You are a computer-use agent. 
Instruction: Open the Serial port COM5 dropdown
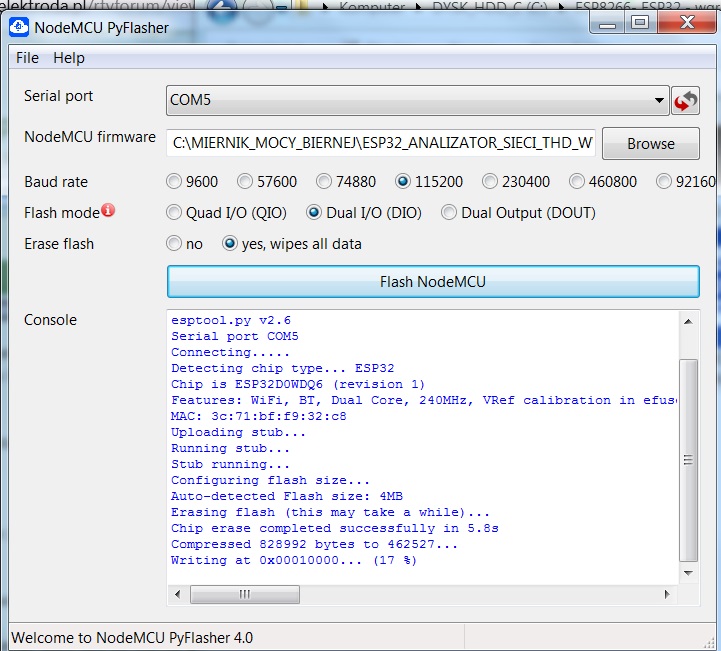point(418,100)
